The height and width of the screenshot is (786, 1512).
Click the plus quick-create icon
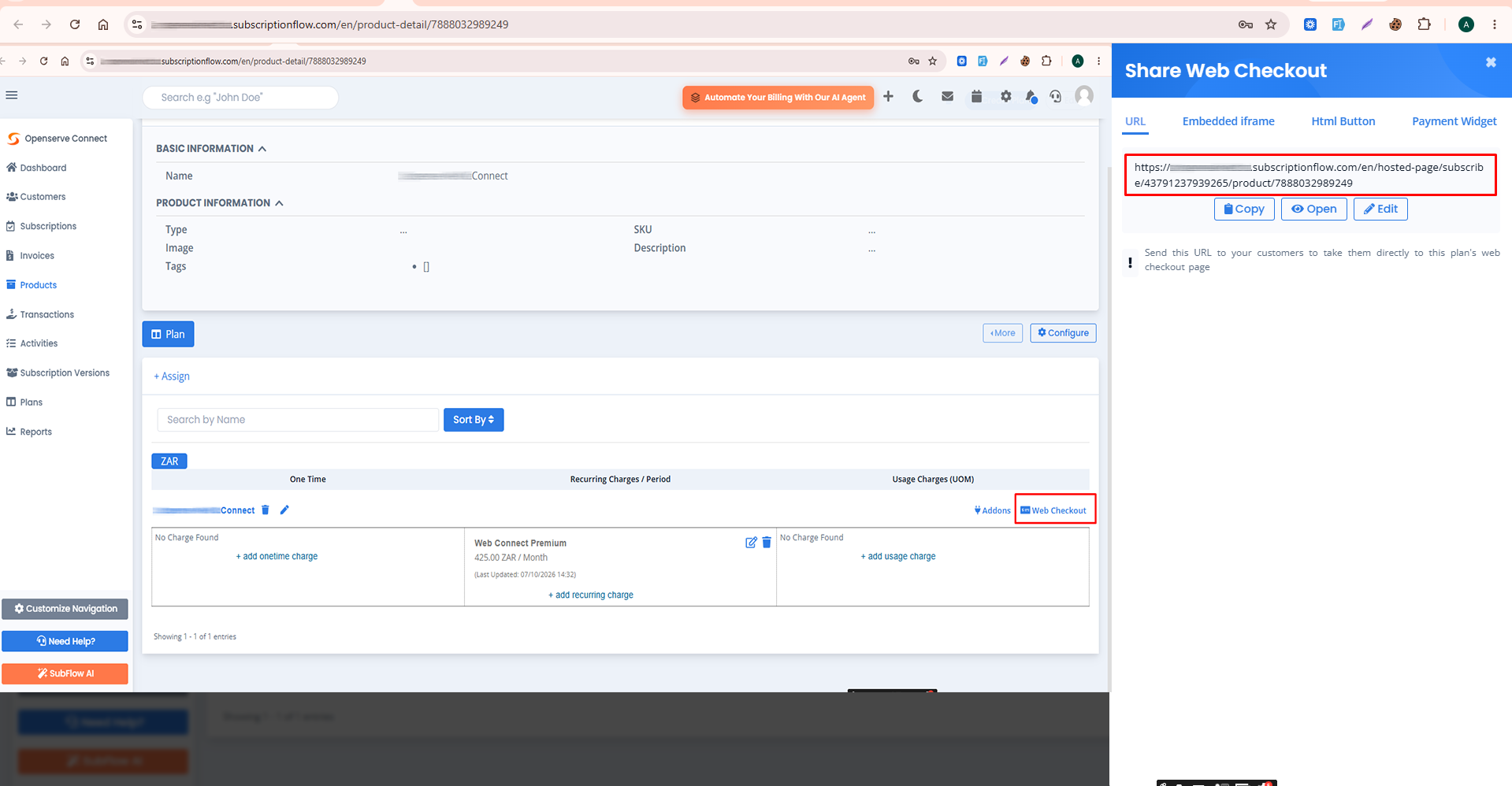[x=888, y=96]
